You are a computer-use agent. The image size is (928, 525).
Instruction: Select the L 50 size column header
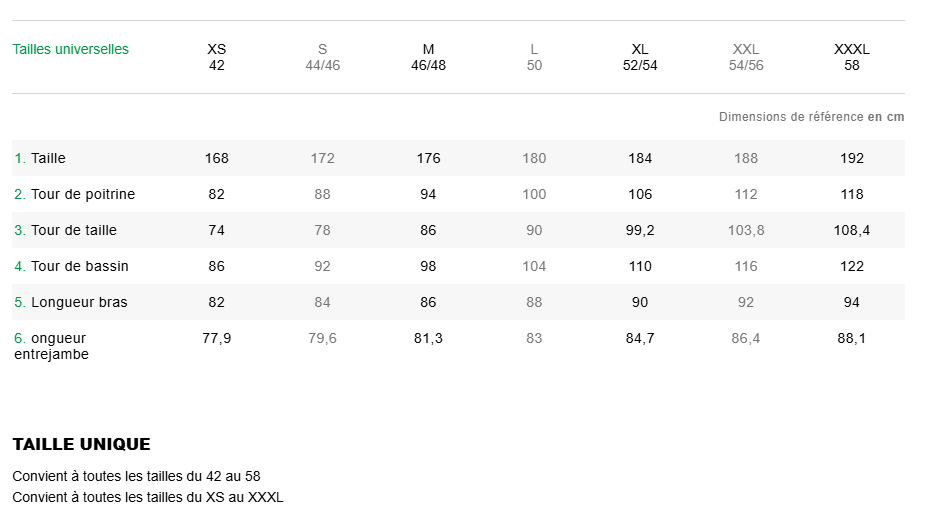click(534, 57)
